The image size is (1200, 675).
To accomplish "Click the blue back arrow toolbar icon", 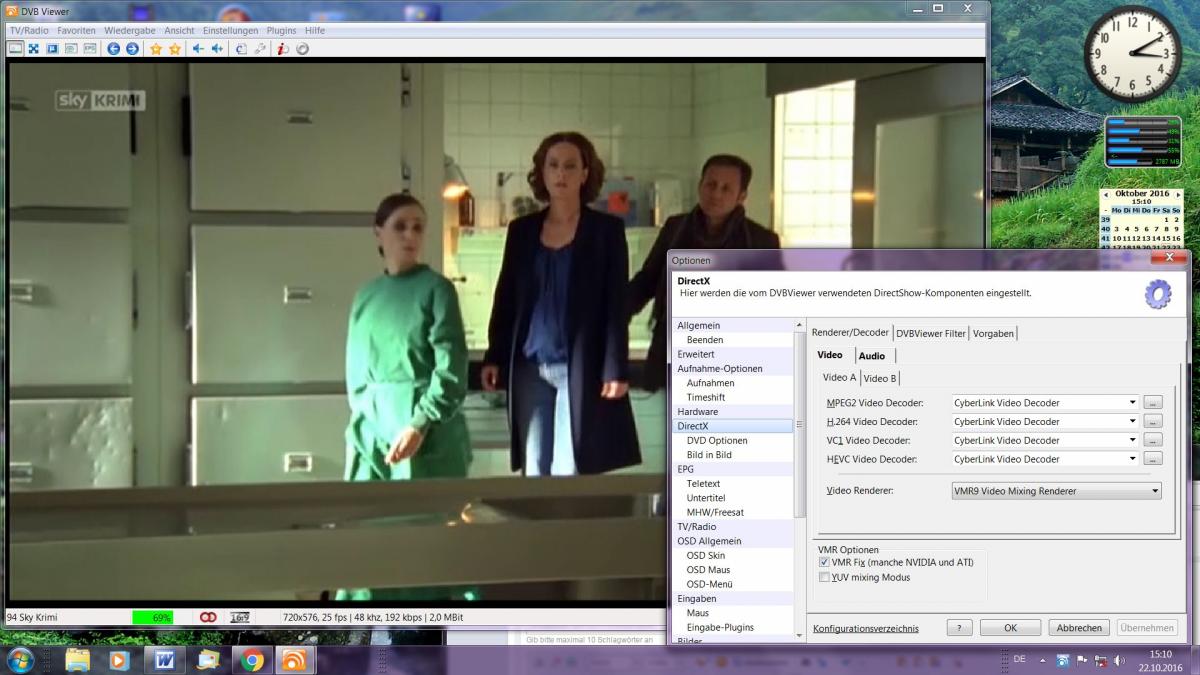I will [x=114, y=48].
